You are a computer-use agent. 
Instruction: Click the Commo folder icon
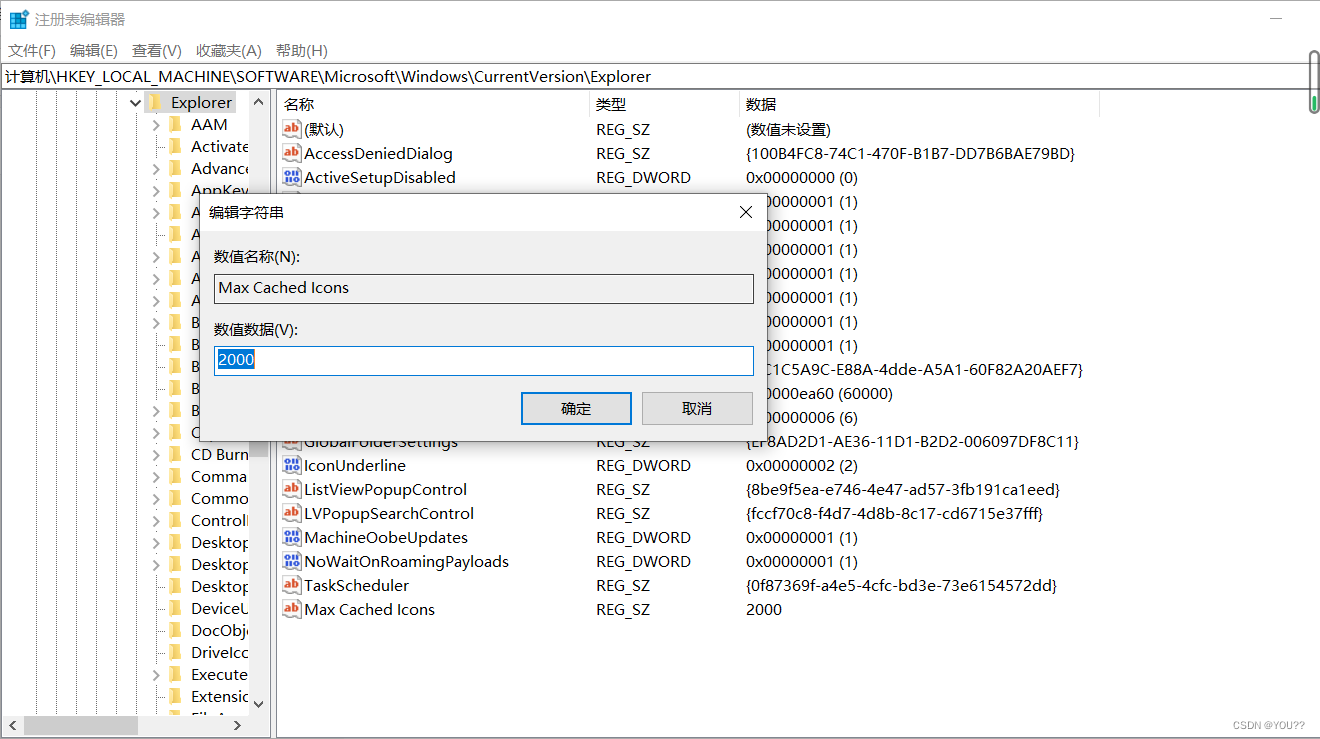point(175,498)
